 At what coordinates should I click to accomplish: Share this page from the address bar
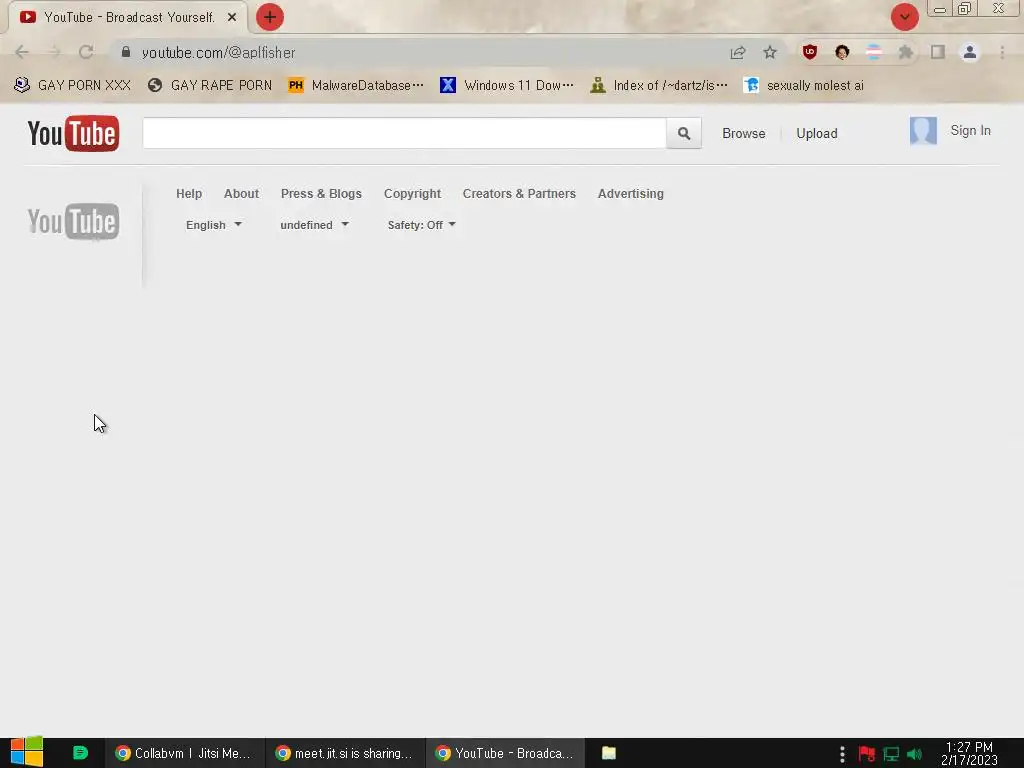[x=738, y=52]
